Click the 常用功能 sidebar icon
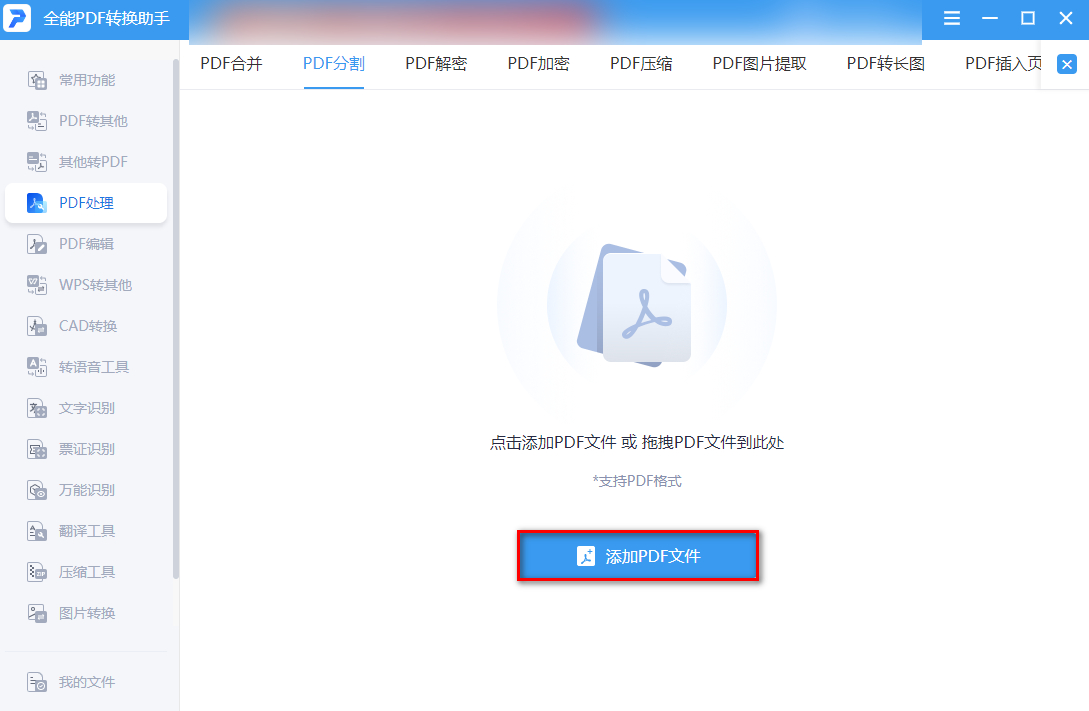Viewport: 1089px width, 711px height. point(37,80)
